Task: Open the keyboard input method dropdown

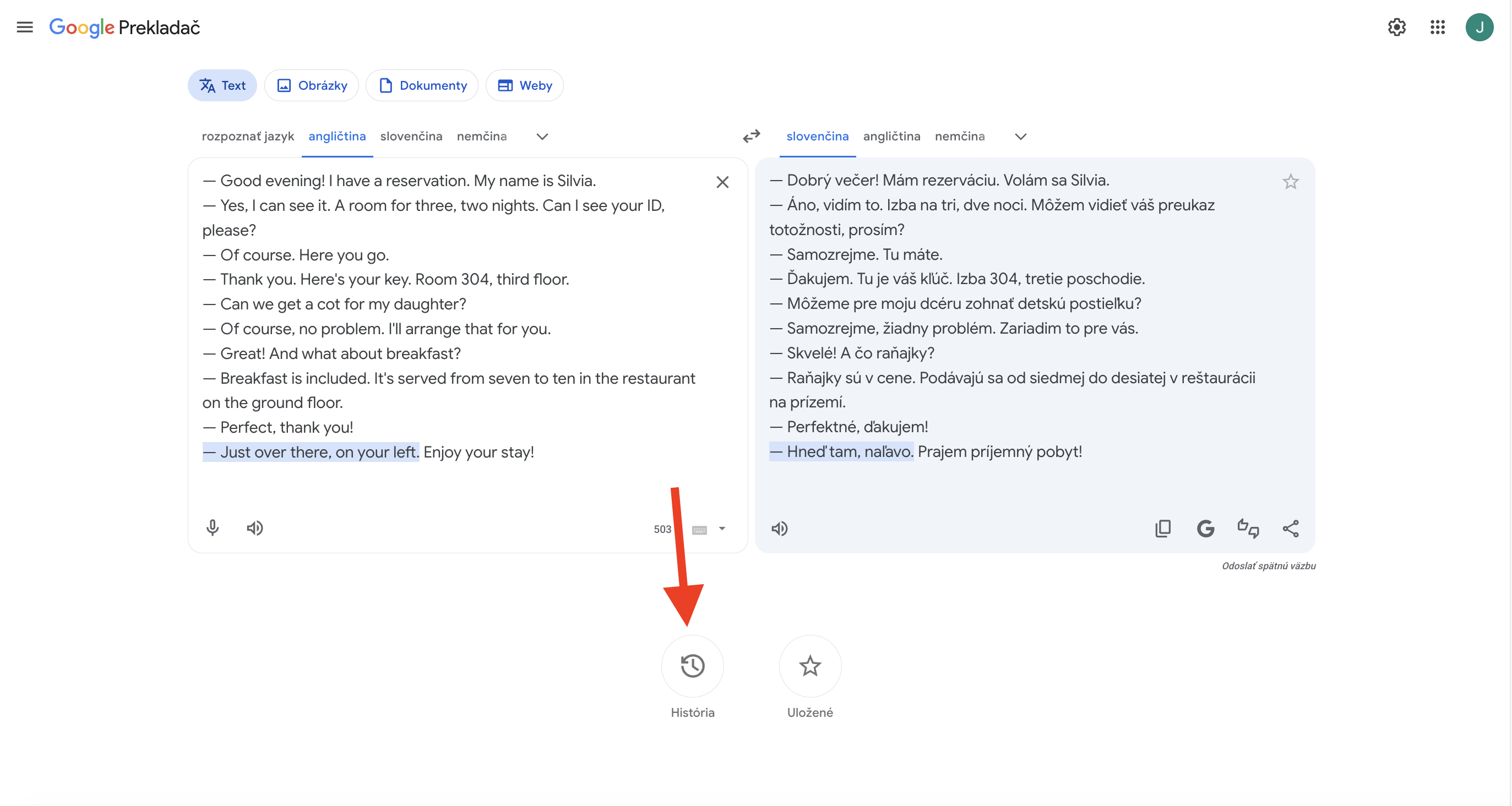Action: click(x=722, y=529)
